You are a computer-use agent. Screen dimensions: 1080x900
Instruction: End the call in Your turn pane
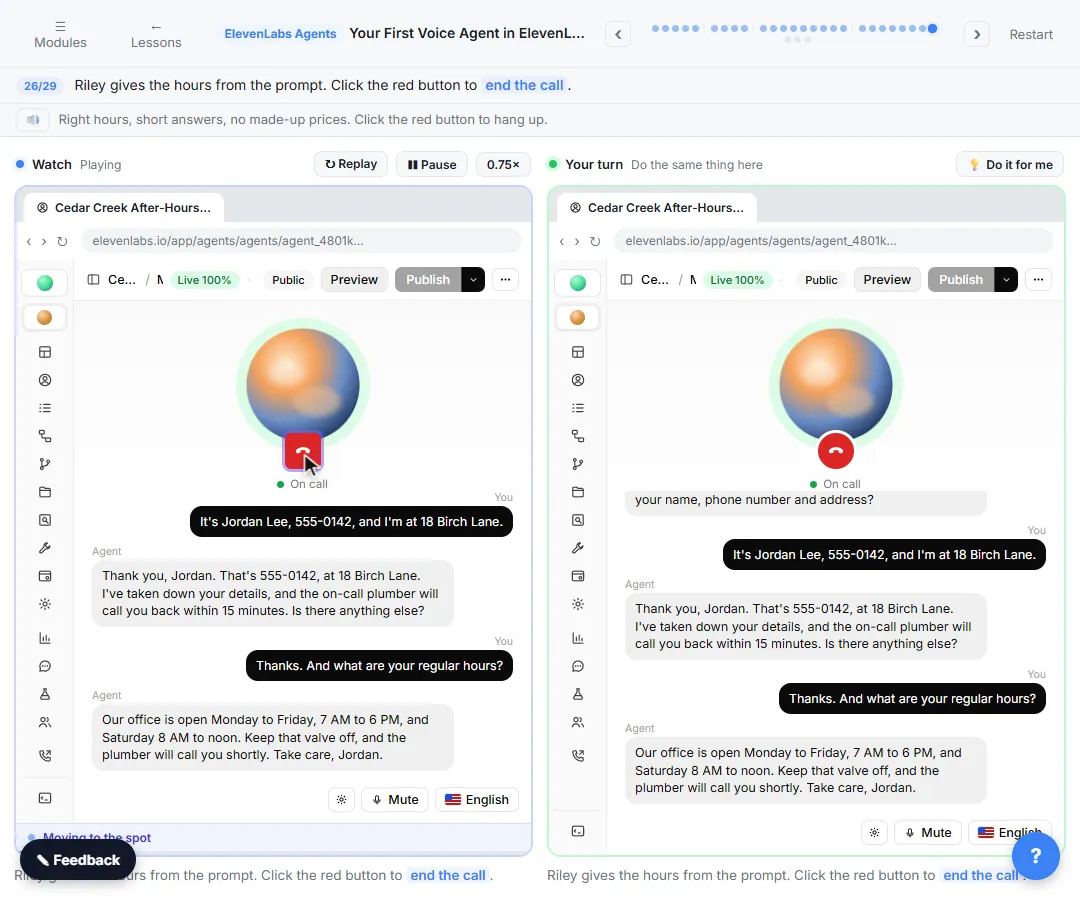835,451
